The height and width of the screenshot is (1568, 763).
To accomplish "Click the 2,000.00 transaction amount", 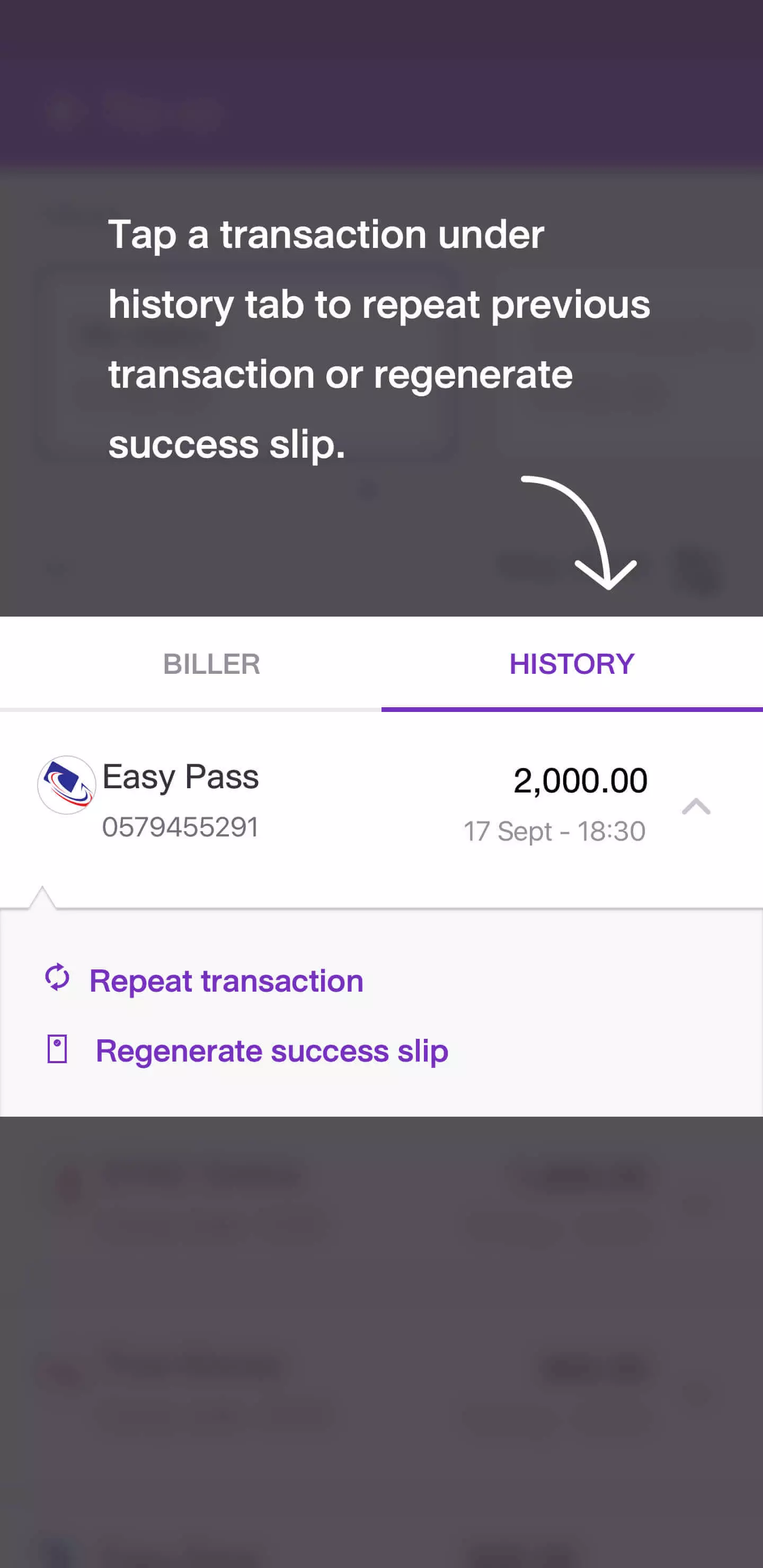I will [580, 780].
